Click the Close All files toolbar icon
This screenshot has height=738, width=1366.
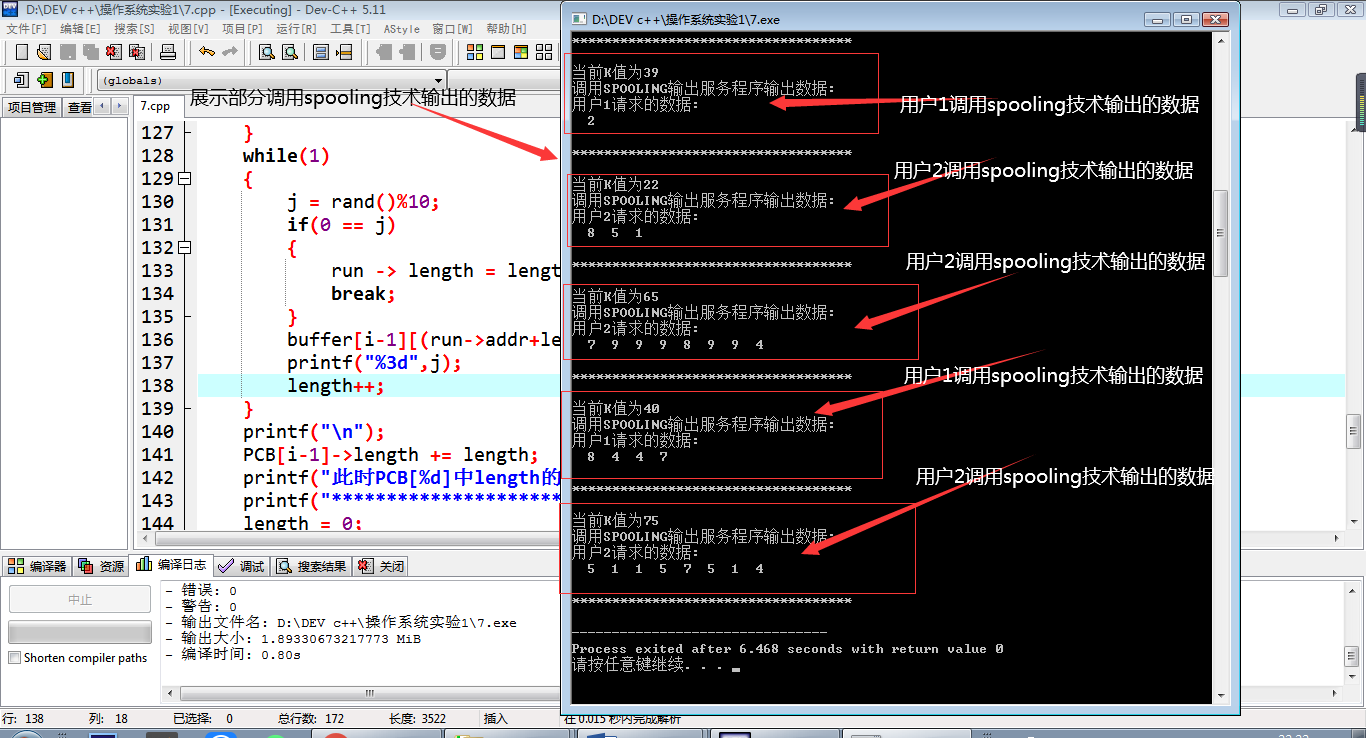(x=136, y=52)
